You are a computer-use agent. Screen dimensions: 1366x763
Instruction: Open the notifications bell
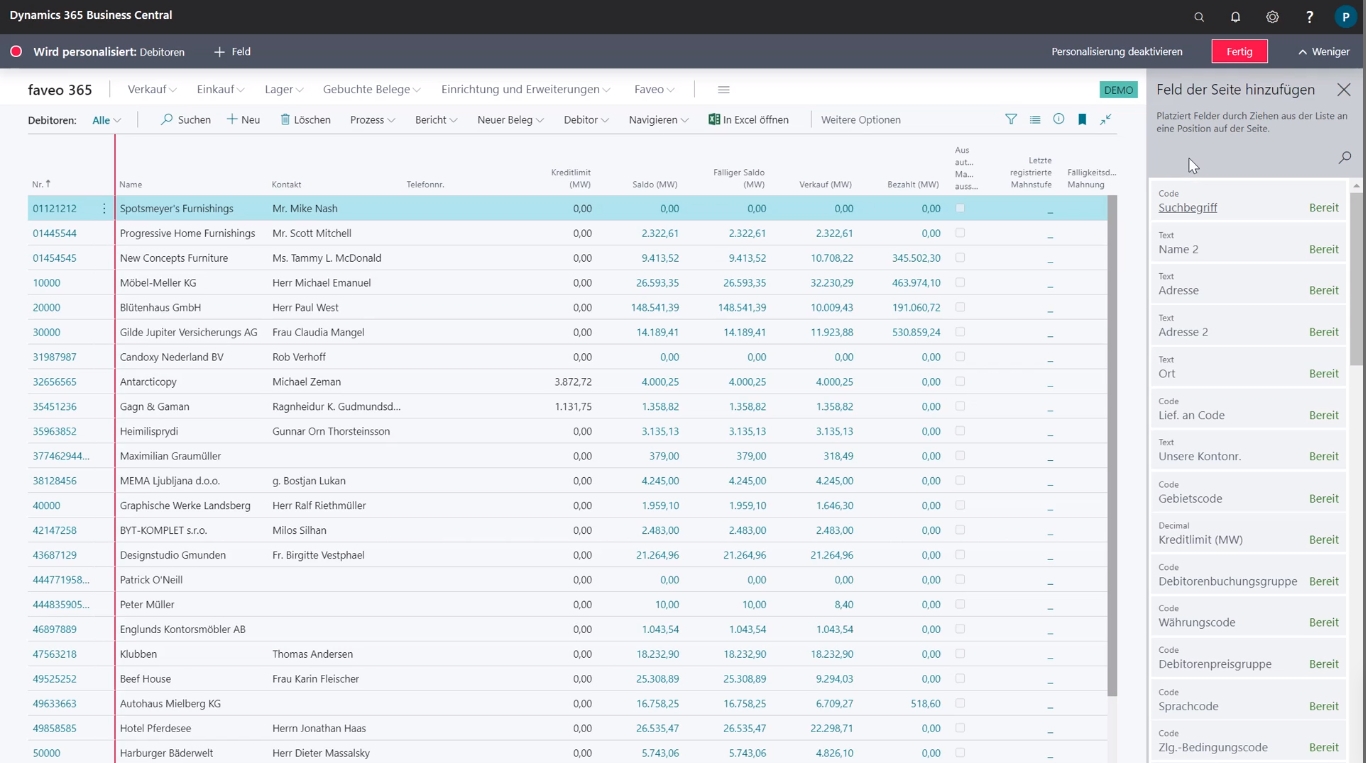coord(1235,17)
